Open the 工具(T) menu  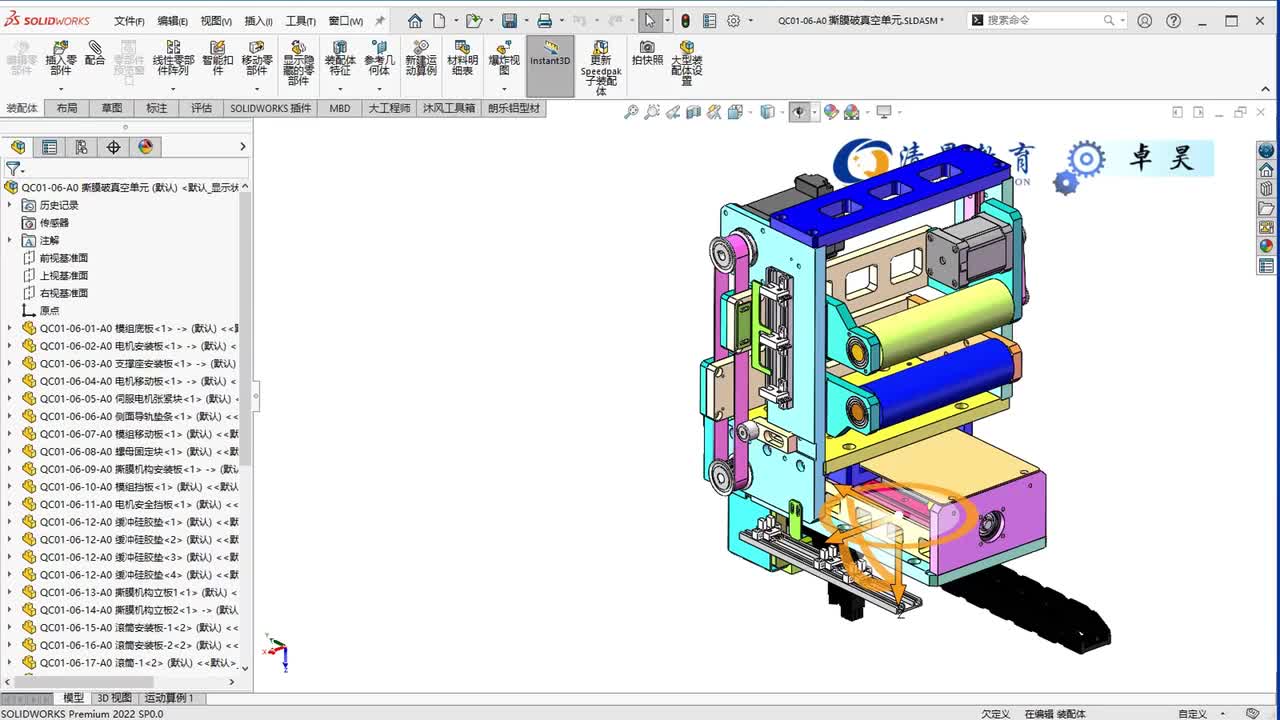coord(301,21)
